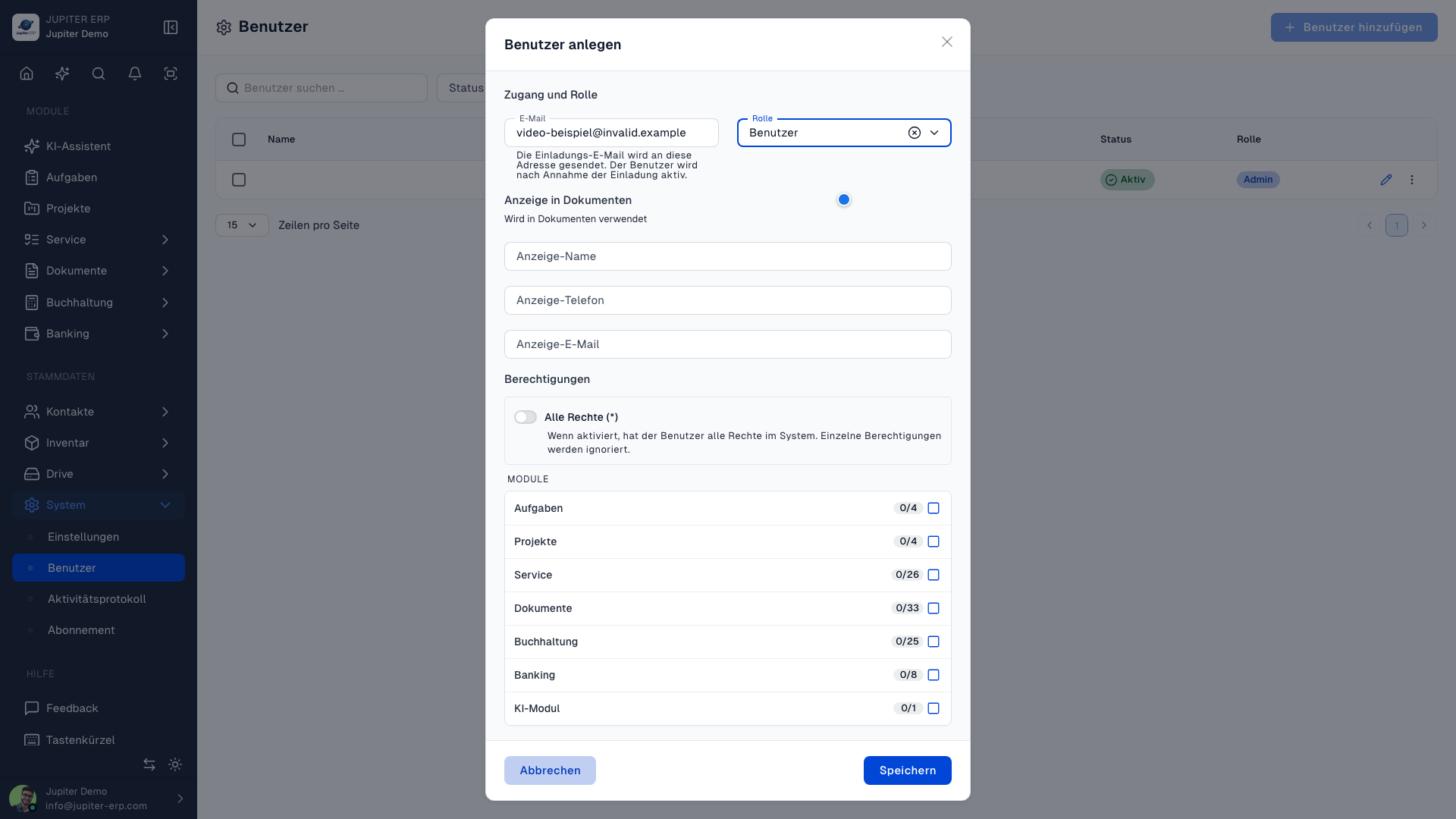Open the rows per page dropdown
This screenshot has width=1456, height=819.
tap(242, 225)
